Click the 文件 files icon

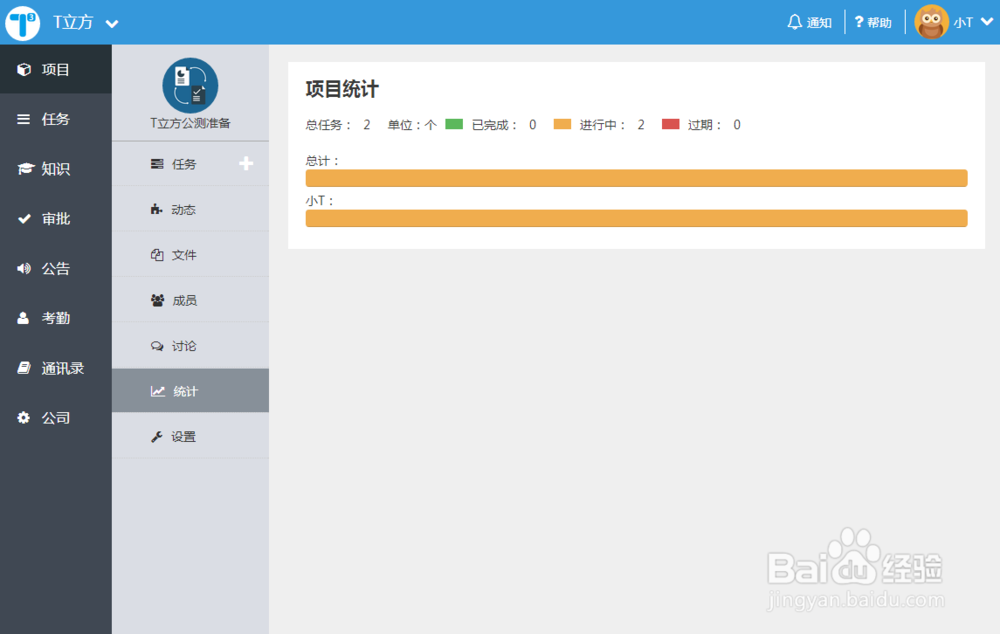[x=157, y=254]
